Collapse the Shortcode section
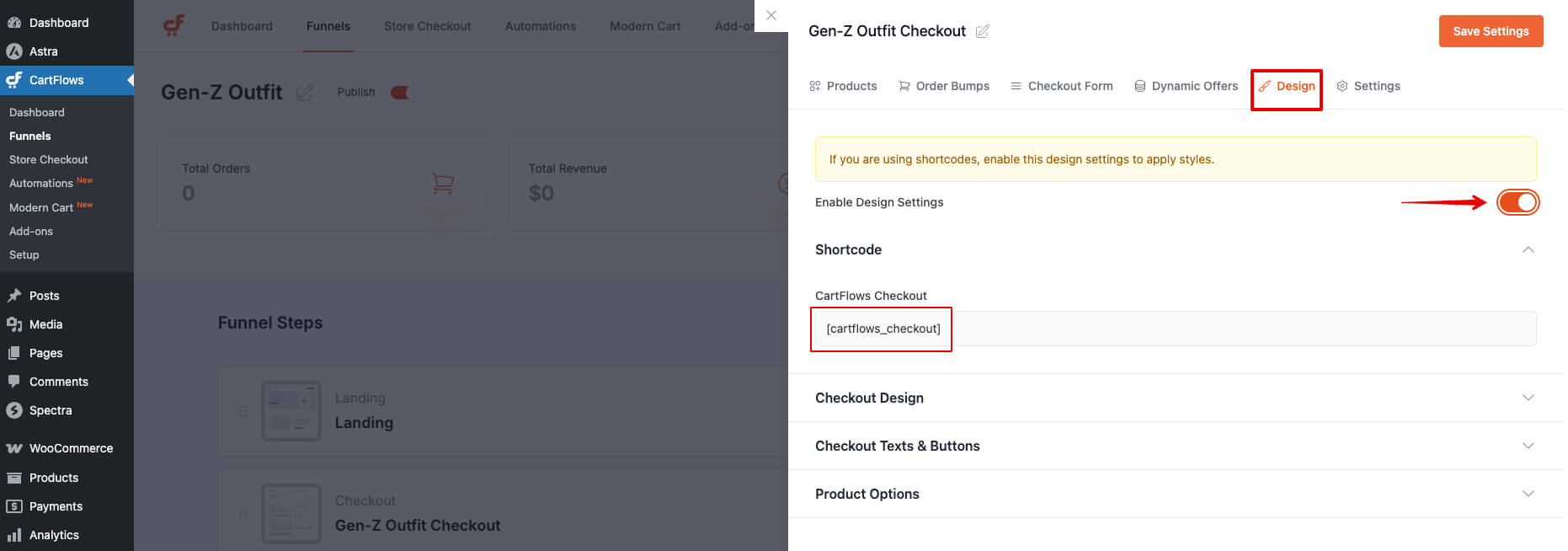Screen dimensions: 1568x551 point(1528,249)
